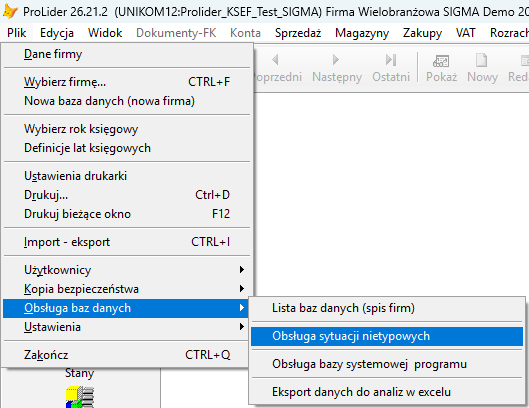The image size is (529, 408).
Task: Open the VAT menu
Action: coord(465,33)
